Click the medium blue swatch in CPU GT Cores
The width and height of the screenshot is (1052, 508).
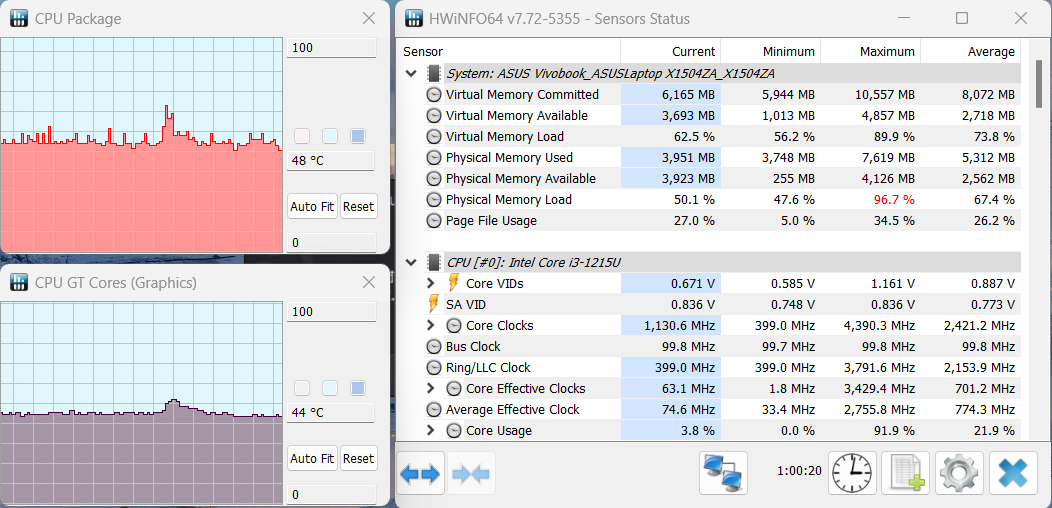tap(358, 388)
